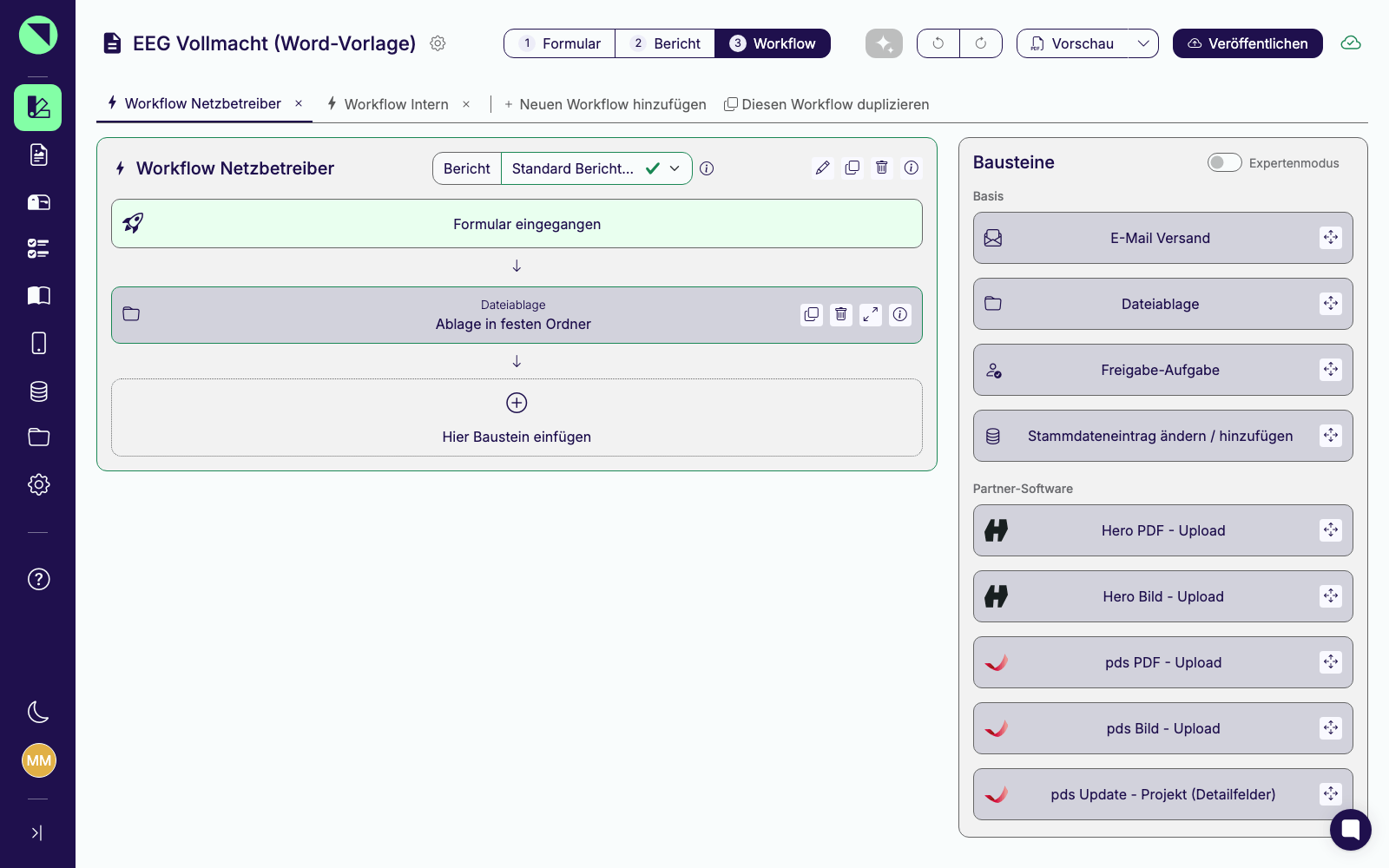Click the redo arrow button

tap(981, 43)
